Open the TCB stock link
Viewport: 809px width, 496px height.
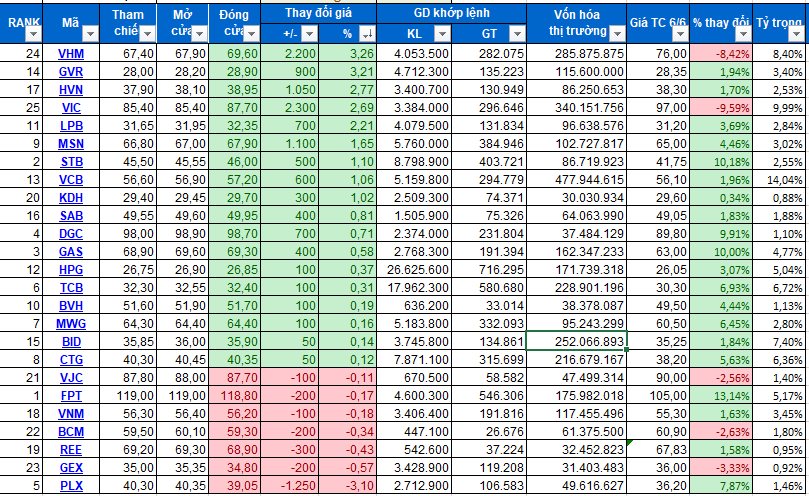point(71,288)
